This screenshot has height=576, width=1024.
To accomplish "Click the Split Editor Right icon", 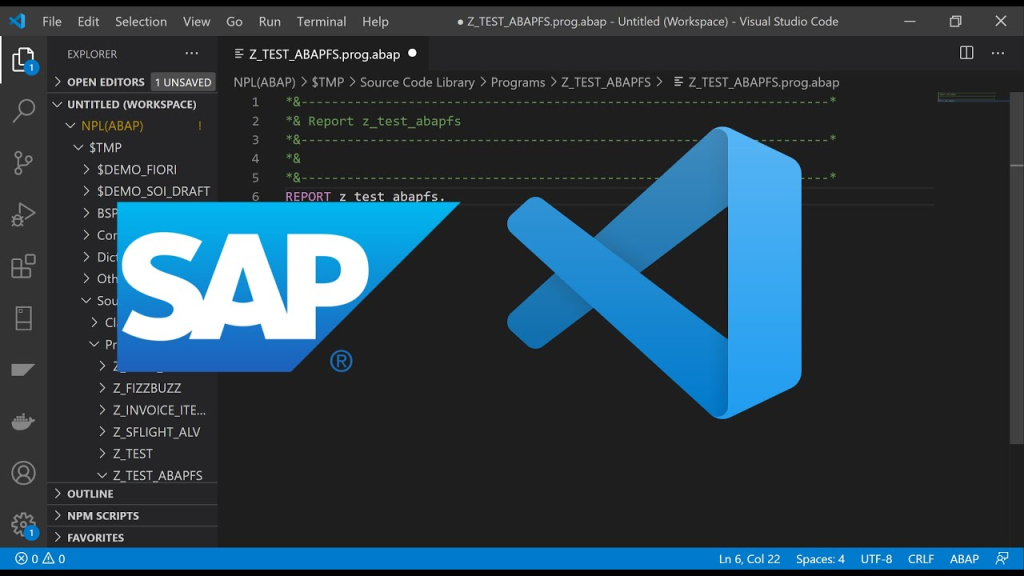I will [x=967, y=53].
